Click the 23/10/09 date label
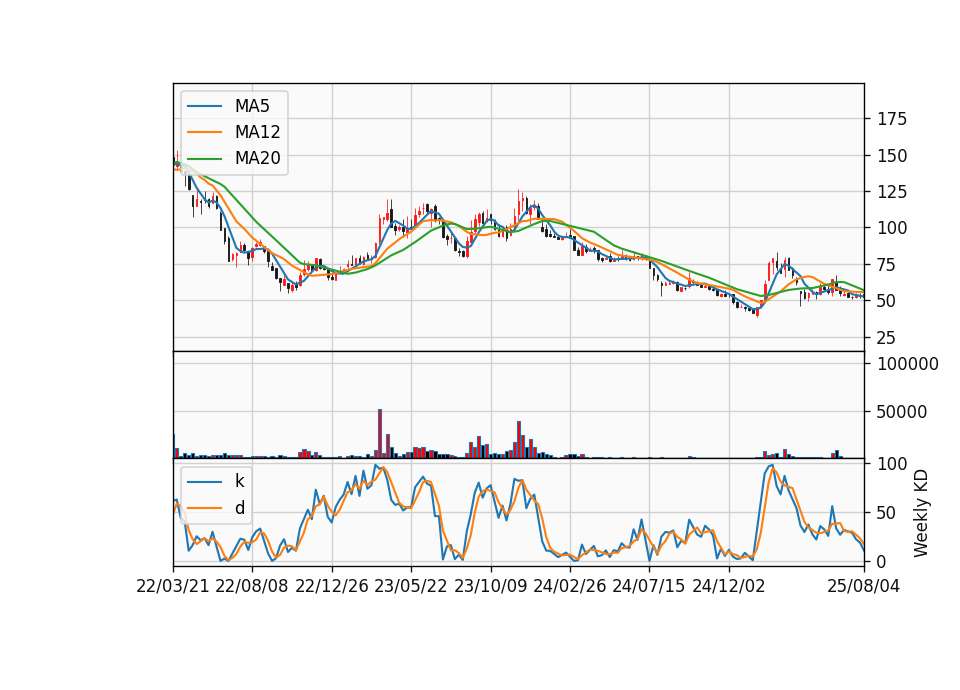 [490, 586]
